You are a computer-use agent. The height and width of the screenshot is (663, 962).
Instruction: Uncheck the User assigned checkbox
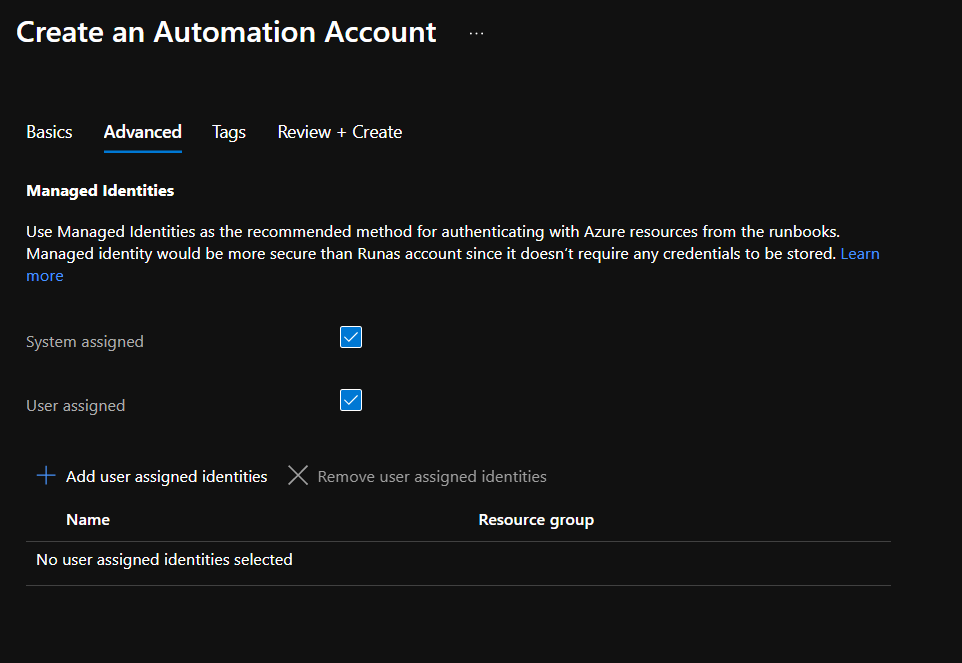(x=351, y=401)
